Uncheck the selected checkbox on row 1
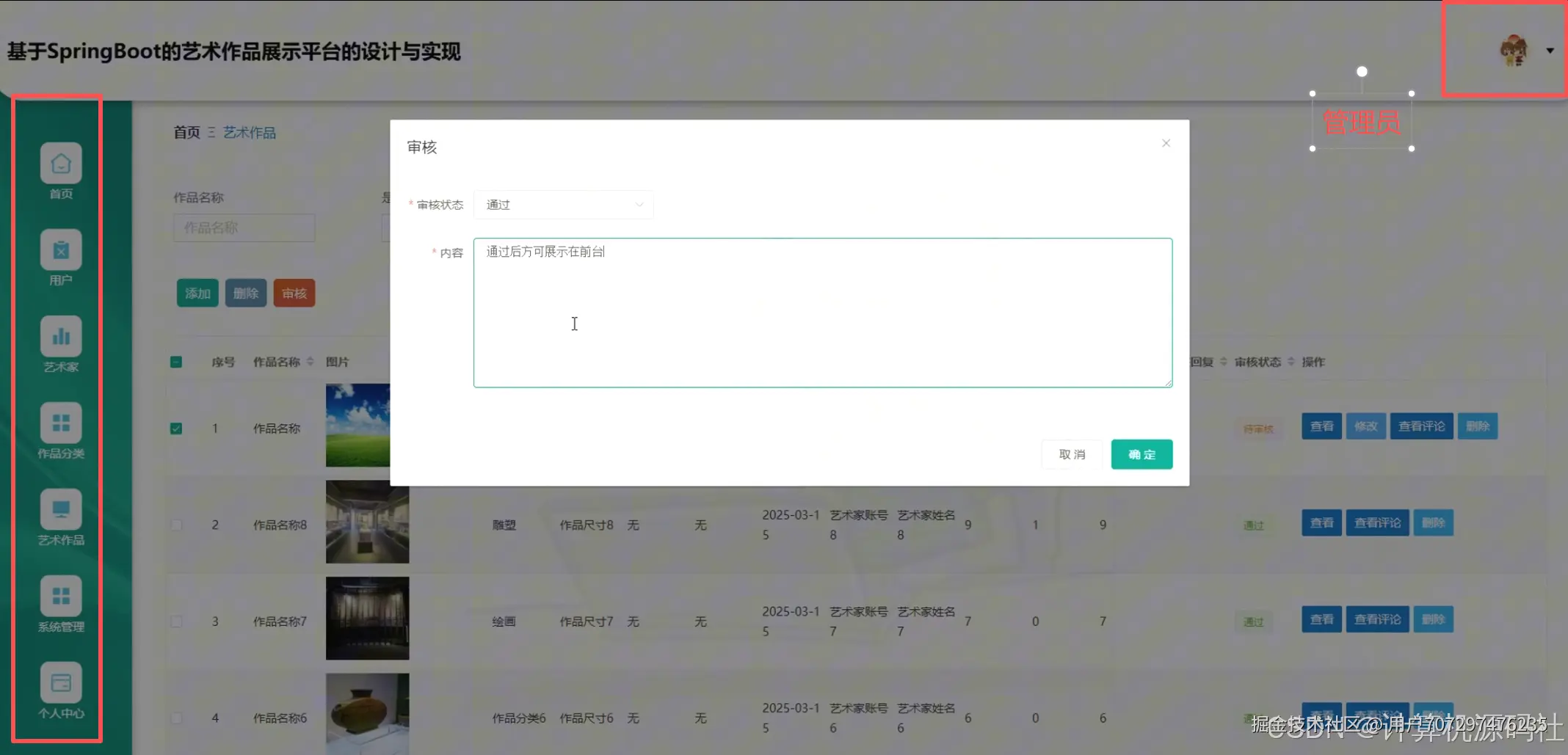The height and width of the screenshot is (755, 1568). pyautogui.click(x=176, y=428)
